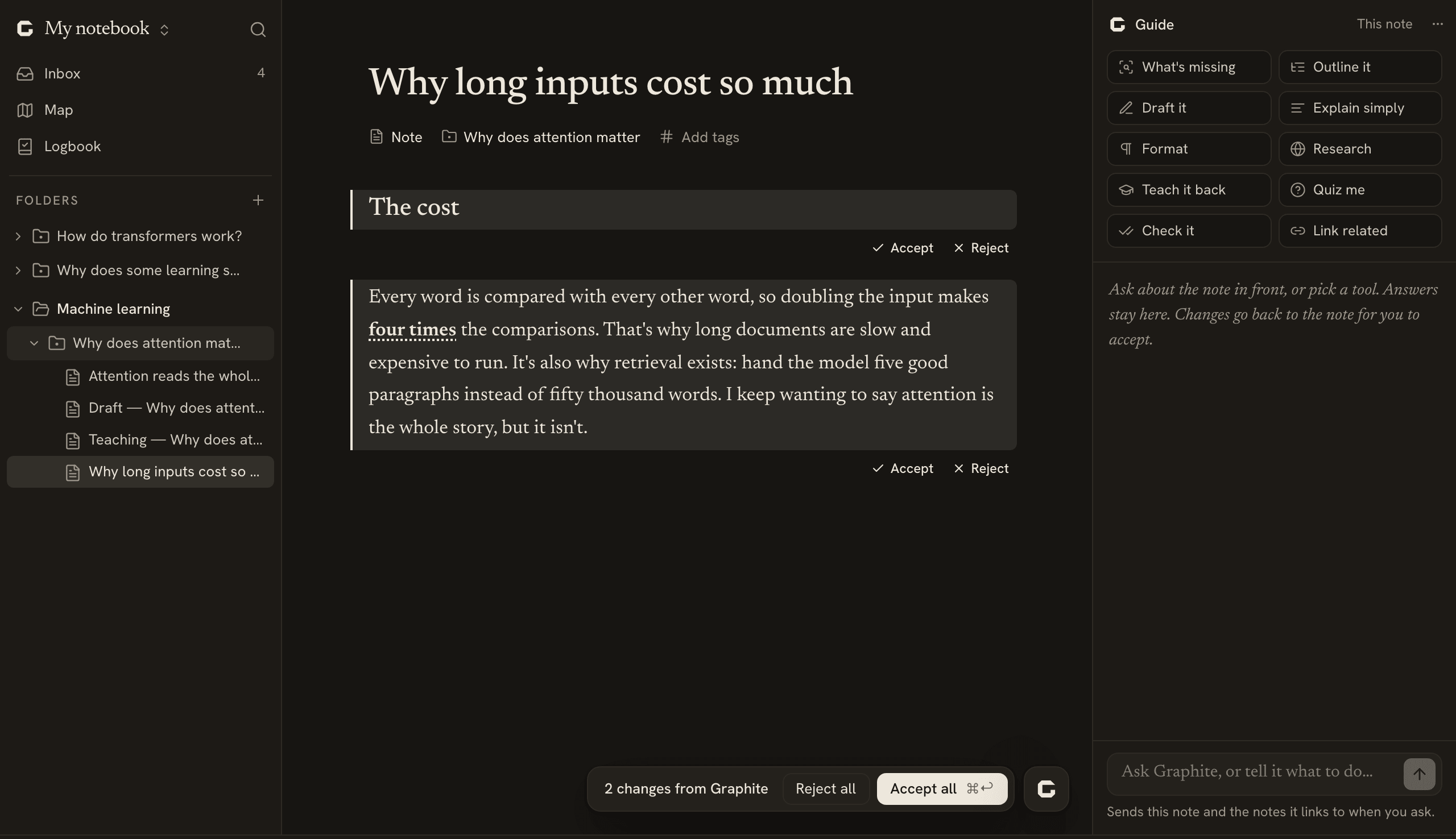Run the Explain simply tool
The image size is (1456, 839).
[1360, 108]
